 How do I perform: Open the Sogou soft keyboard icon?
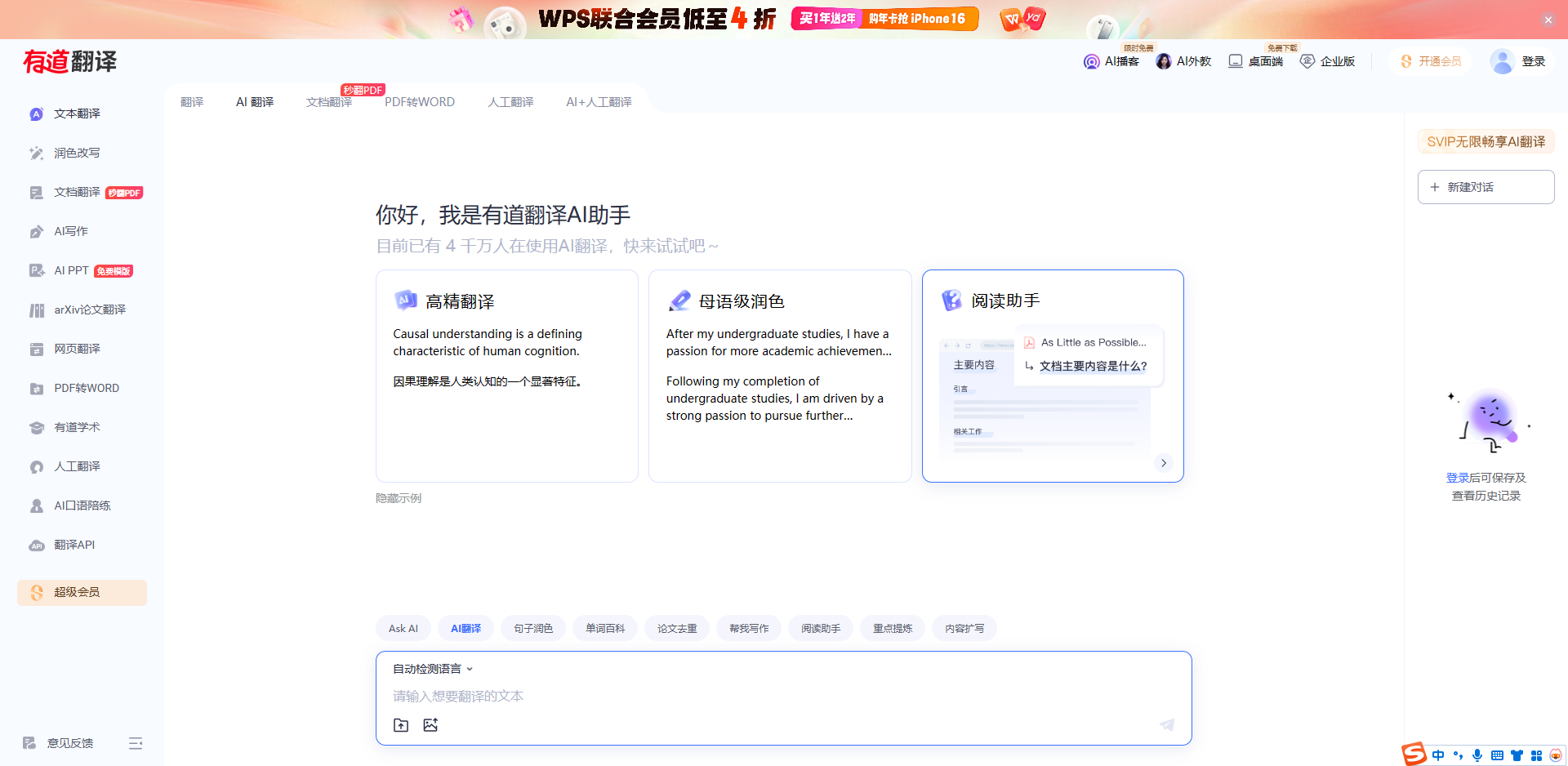coord(1497,755)
